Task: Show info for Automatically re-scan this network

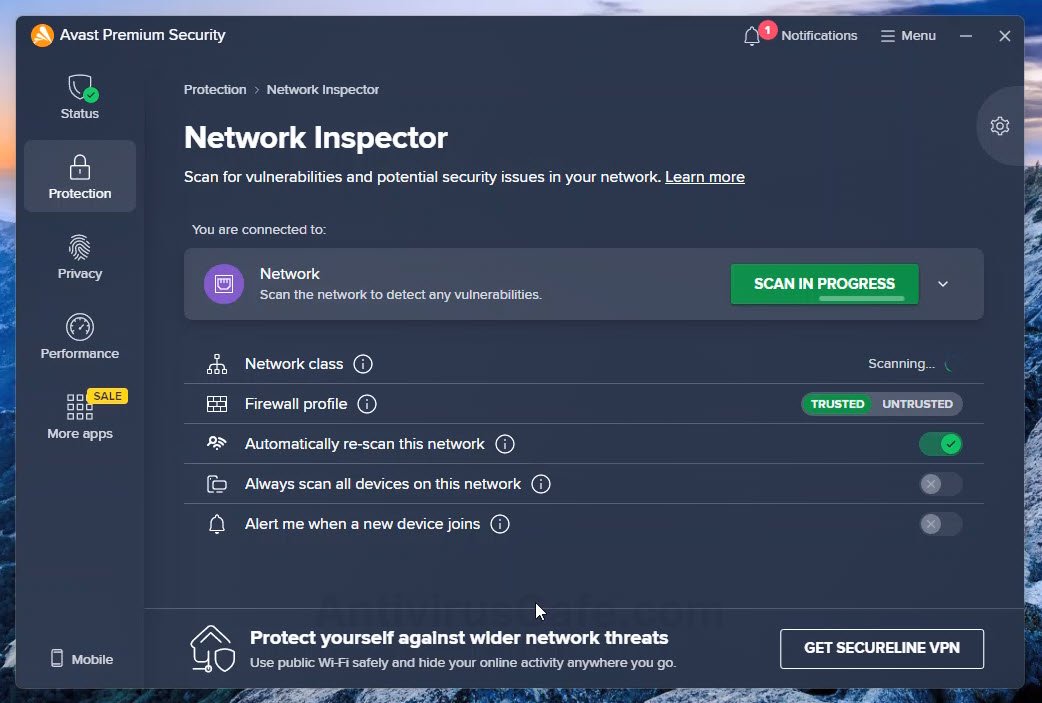Action: click(x=505, y=444)
